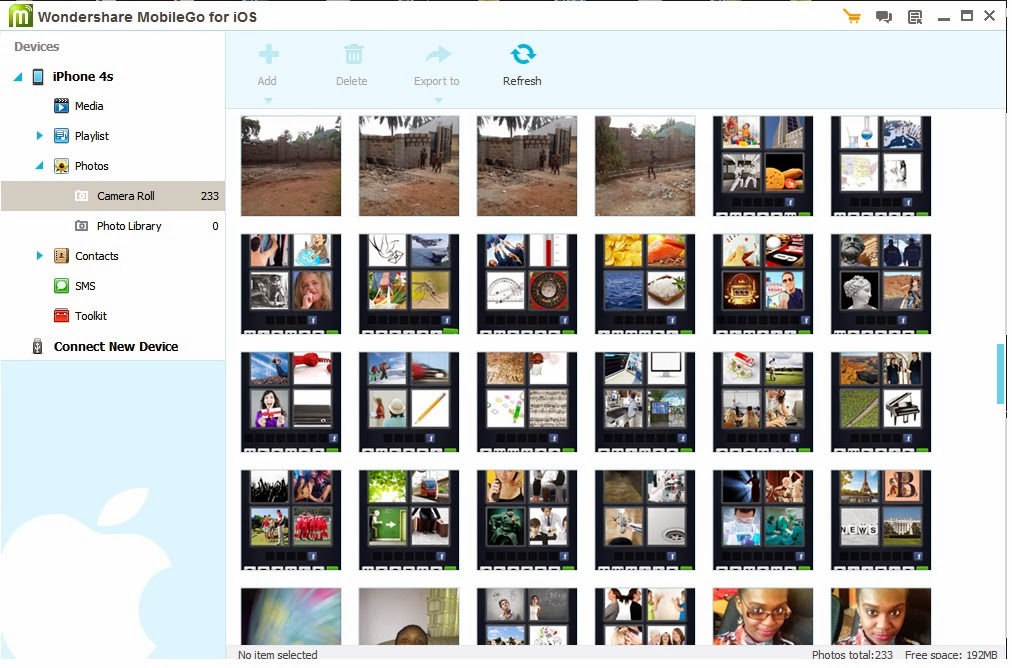Click the Delete label

352,81
